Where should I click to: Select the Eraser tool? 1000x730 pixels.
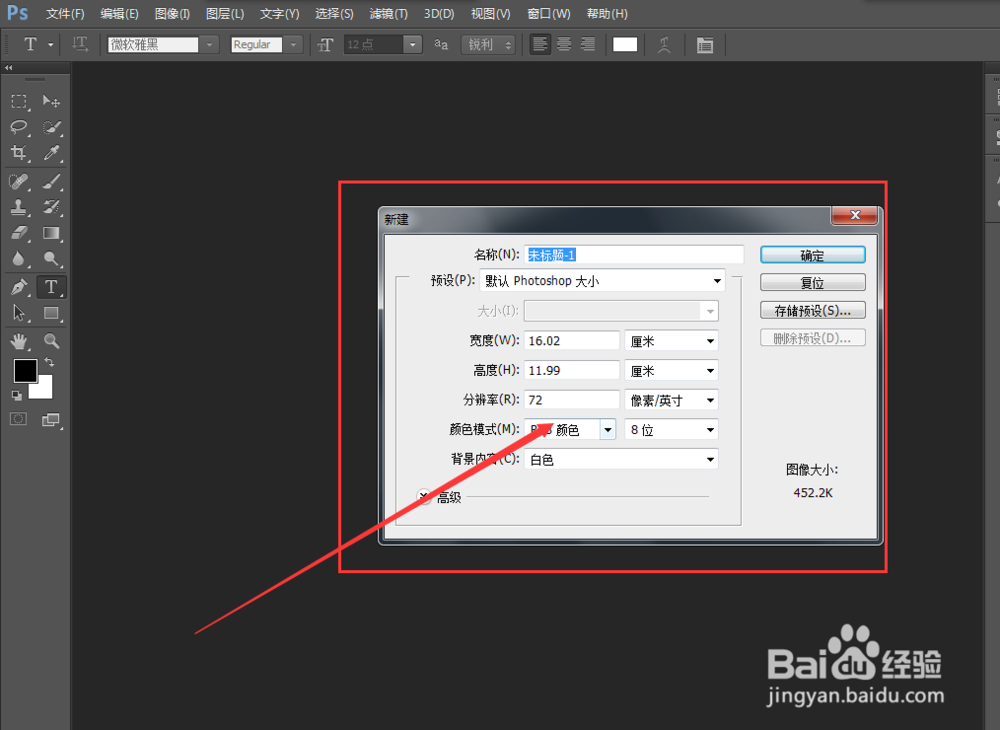[x=19, y=233]
